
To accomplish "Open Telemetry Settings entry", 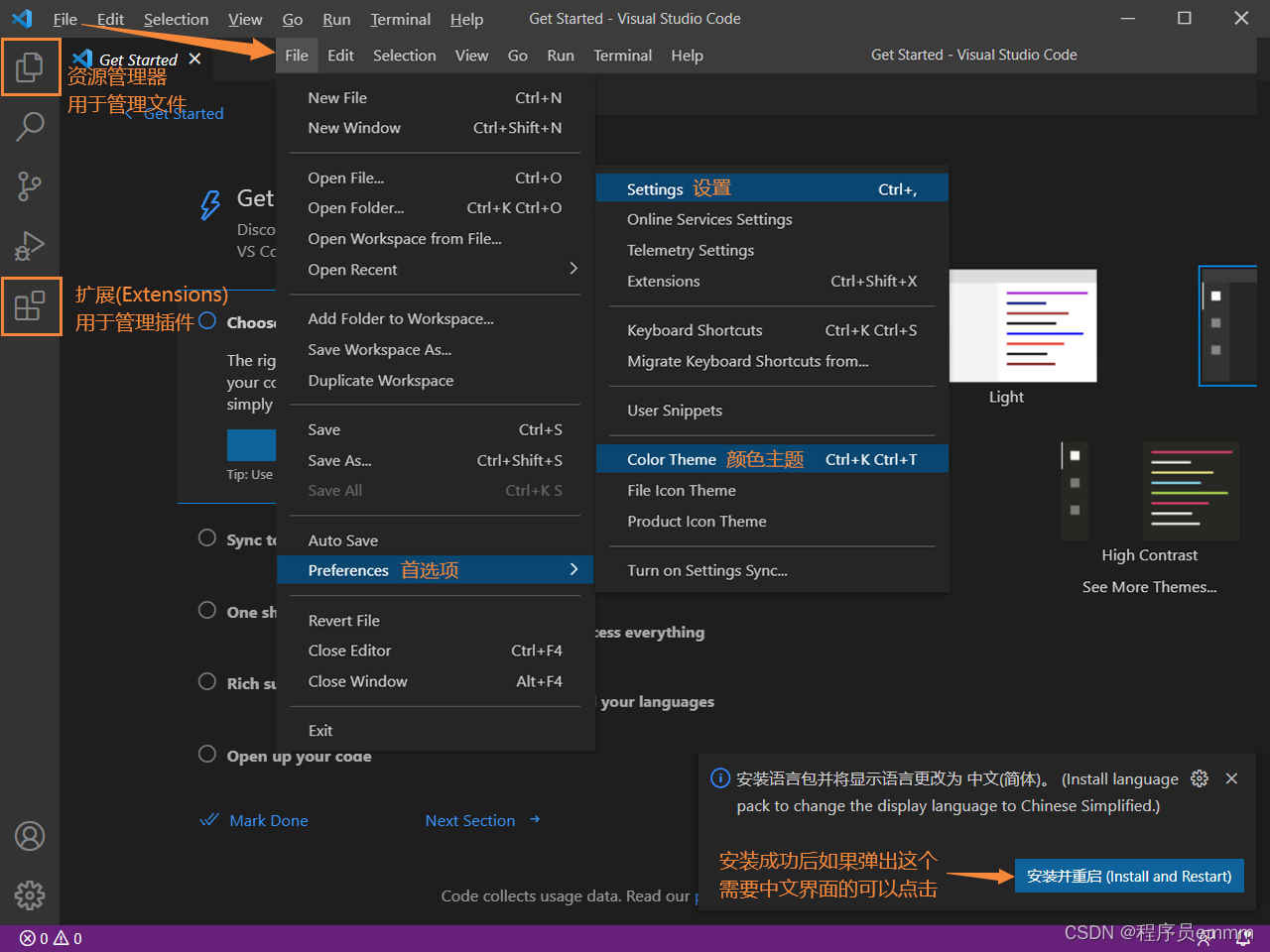I will (x=772, y=250).
